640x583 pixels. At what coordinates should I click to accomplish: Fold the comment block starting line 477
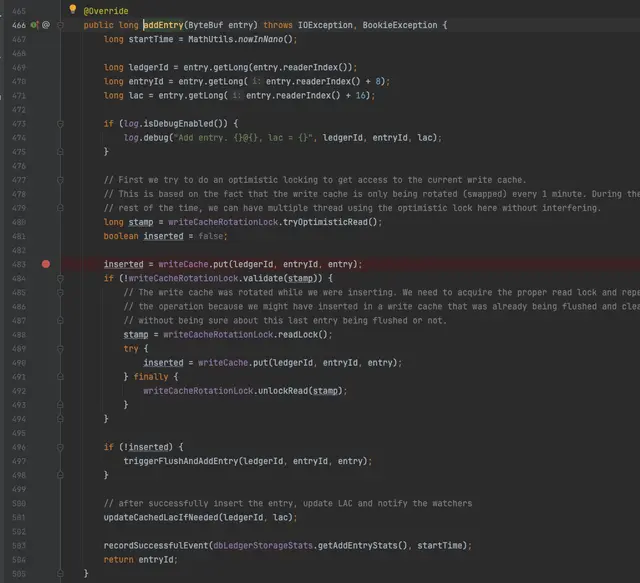[x=60, y=180]
